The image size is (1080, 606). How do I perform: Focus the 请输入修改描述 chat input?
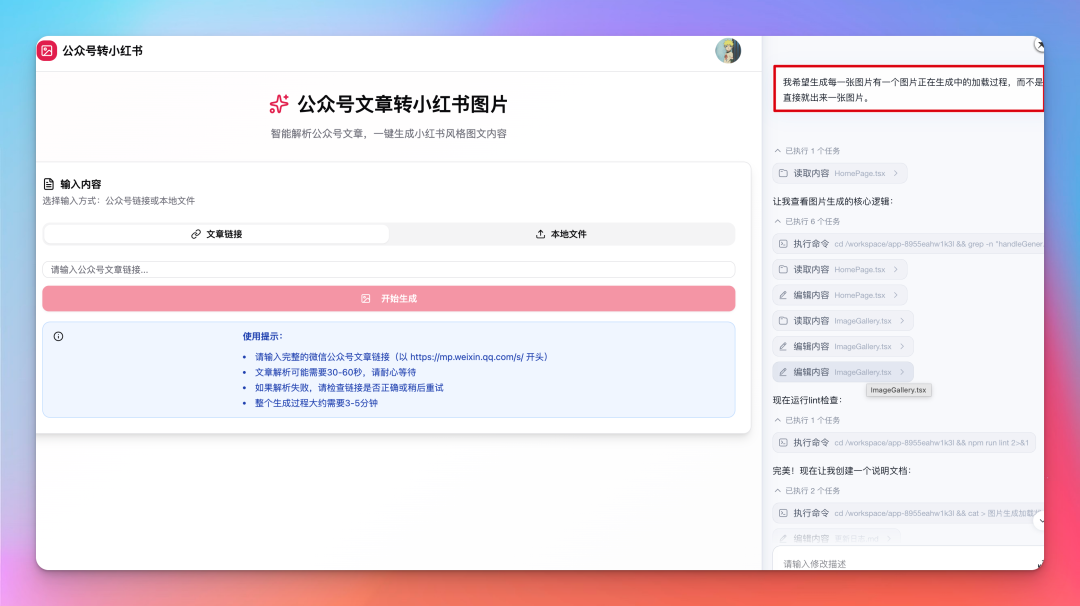(908, 562)
